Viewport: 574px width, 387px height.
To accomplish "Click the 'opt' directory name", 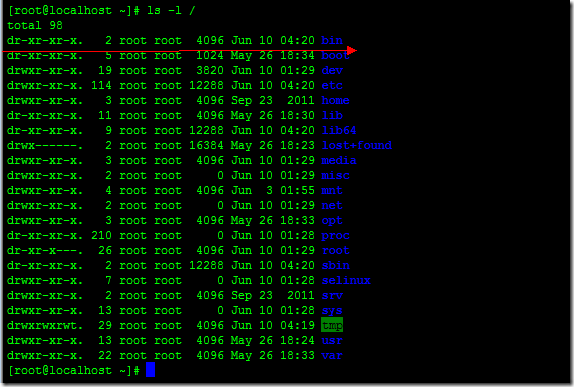I will click(x=332, y=220).
